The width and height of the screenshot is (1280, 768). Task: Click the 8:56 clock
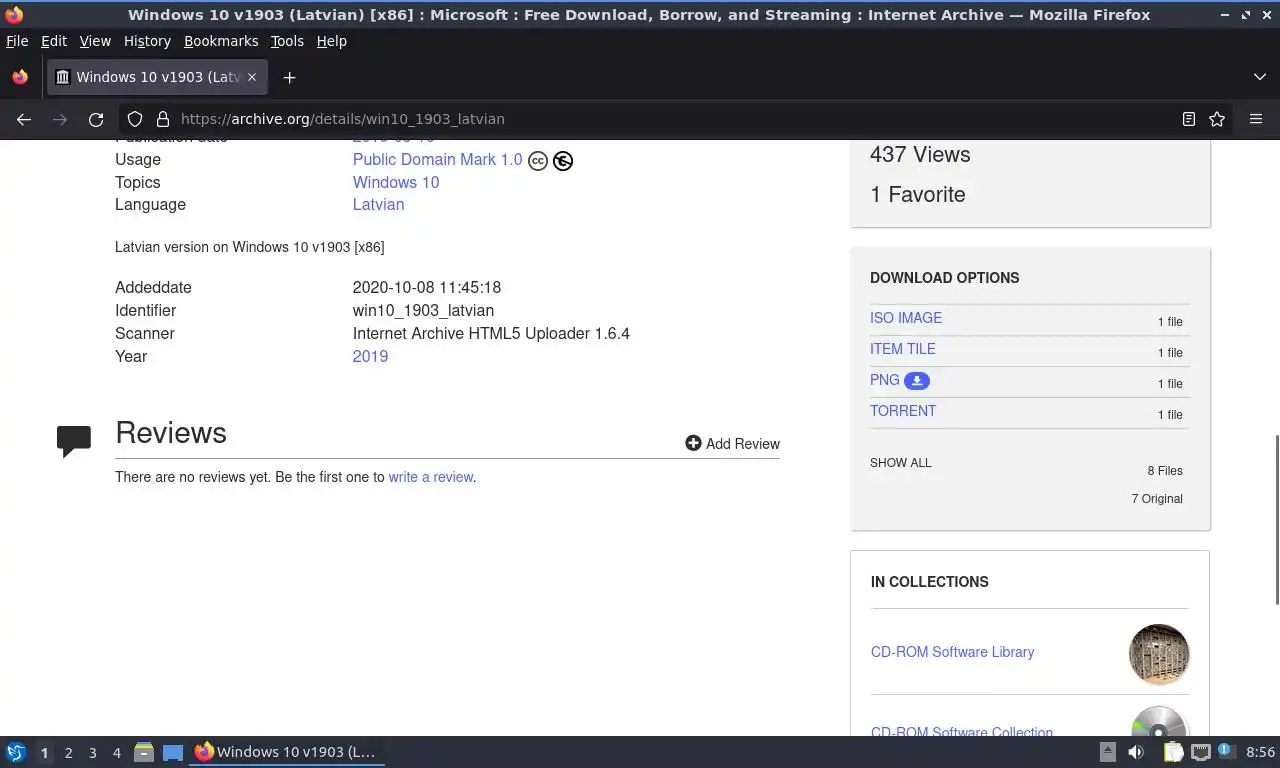pos(1260,752)
